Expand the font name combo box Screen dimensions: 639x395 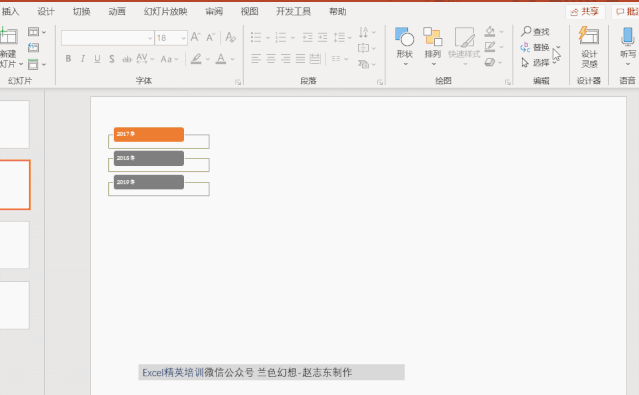[x=150, y=38]
